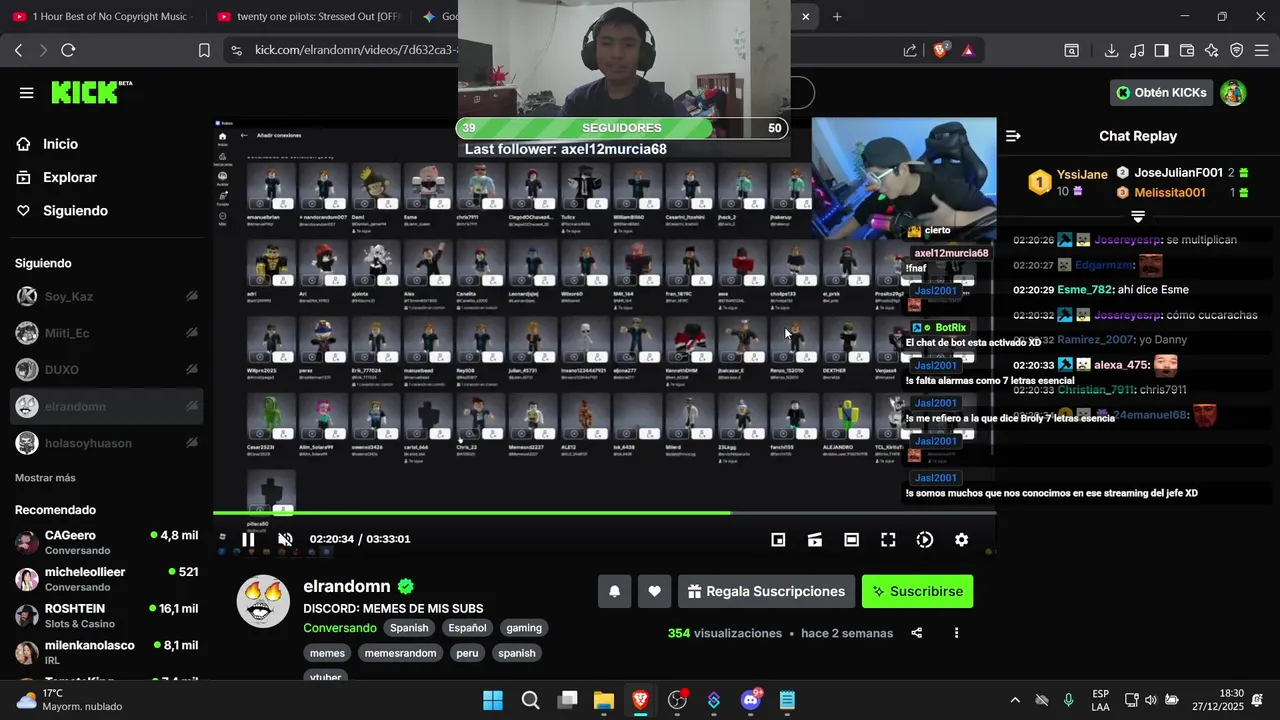Open recommended channel CAGeero
The width and height of the screenshot is (1280, 720).
click(x=107, y=543)
